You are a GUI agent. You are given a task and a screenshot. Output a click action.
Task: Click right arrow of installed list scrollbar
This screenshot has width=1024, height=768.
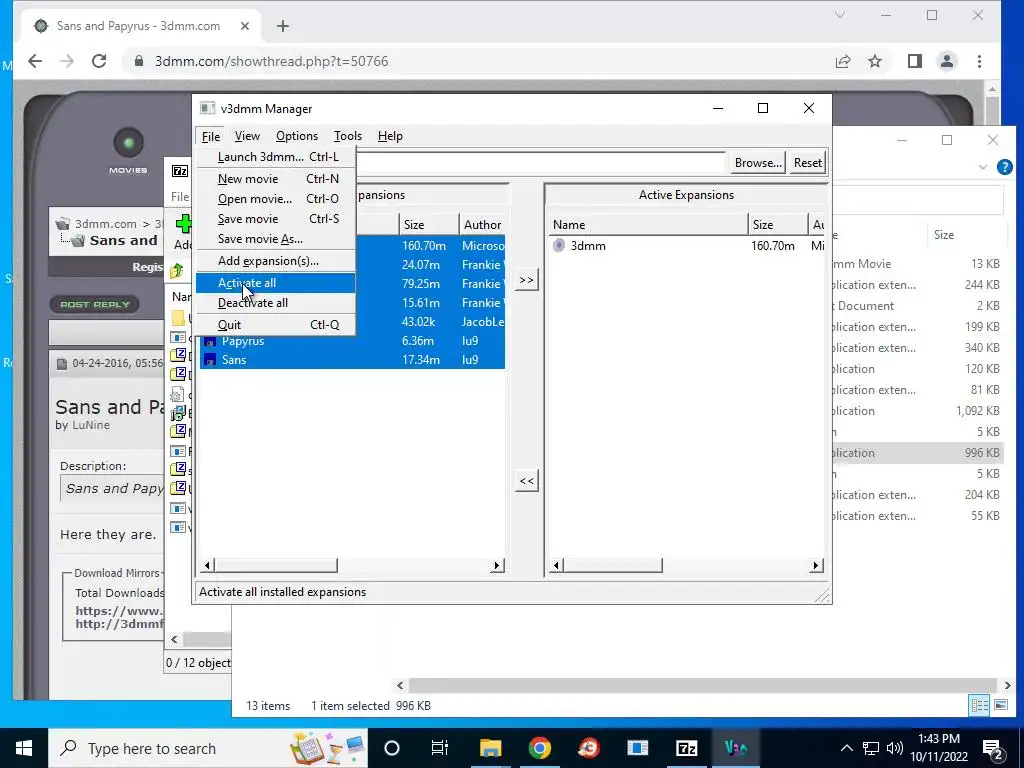click(x=497, y=566)
